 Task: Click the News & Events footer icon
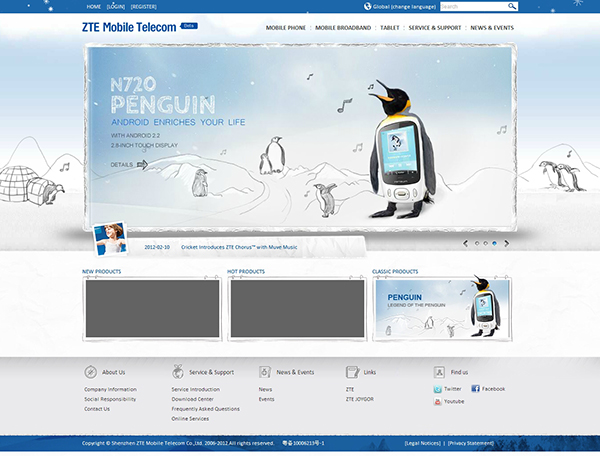pos(265,372)
